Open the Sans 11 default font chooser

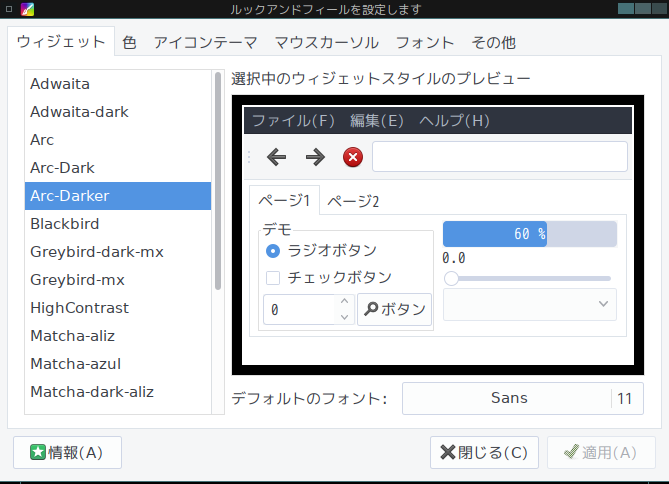coord(523,398)
